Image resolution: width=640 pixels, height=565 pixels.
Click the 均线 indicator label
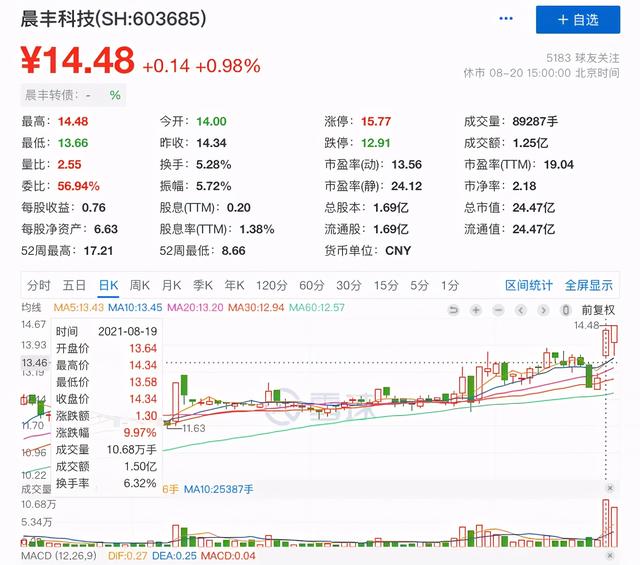point(31,307)
